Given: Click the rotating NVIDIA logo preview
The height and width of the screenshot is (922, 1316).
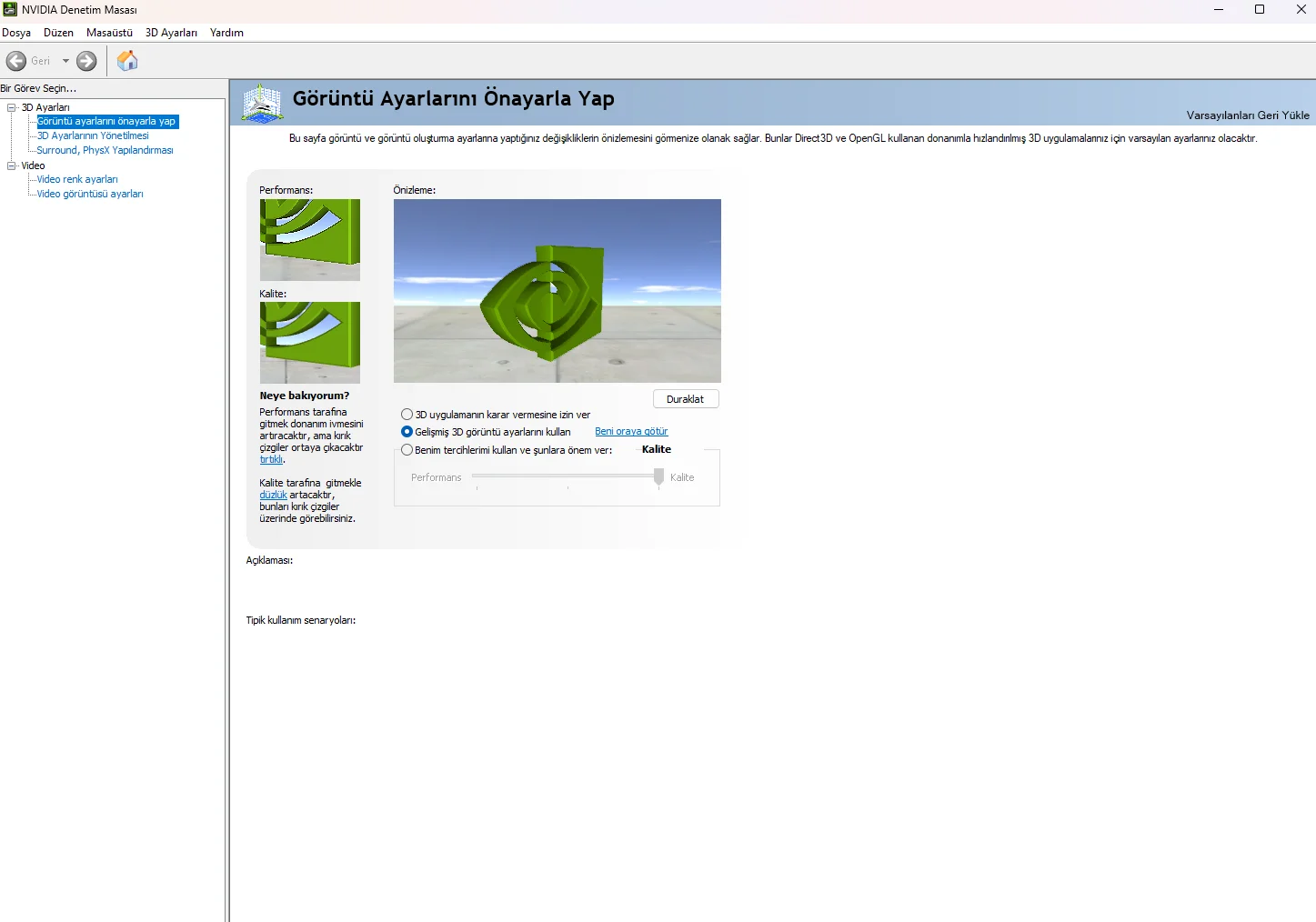Looking at the screenshot, I should tap(558, 291).
